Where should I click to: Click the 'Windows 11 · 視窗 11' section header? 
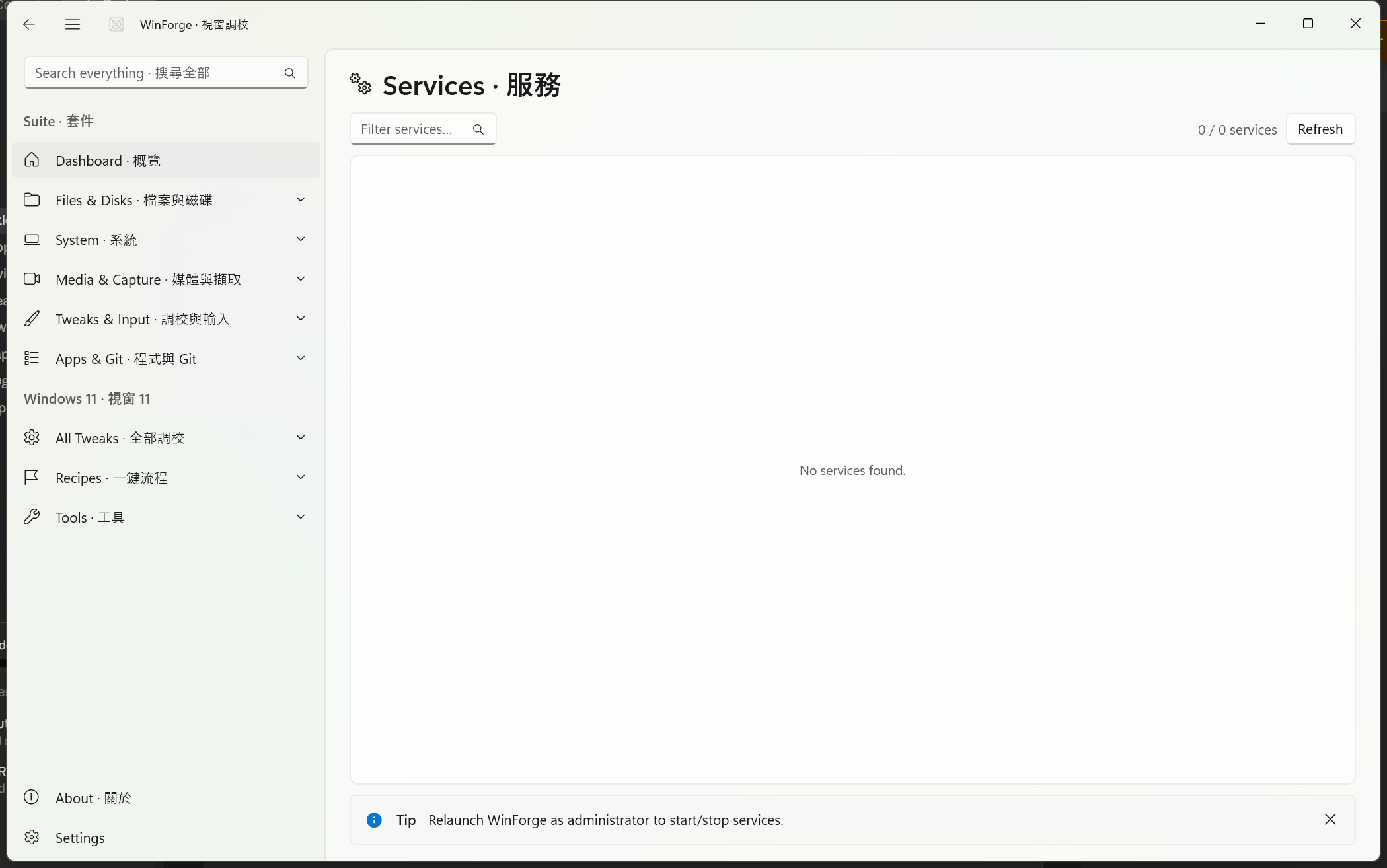(87, 398)
